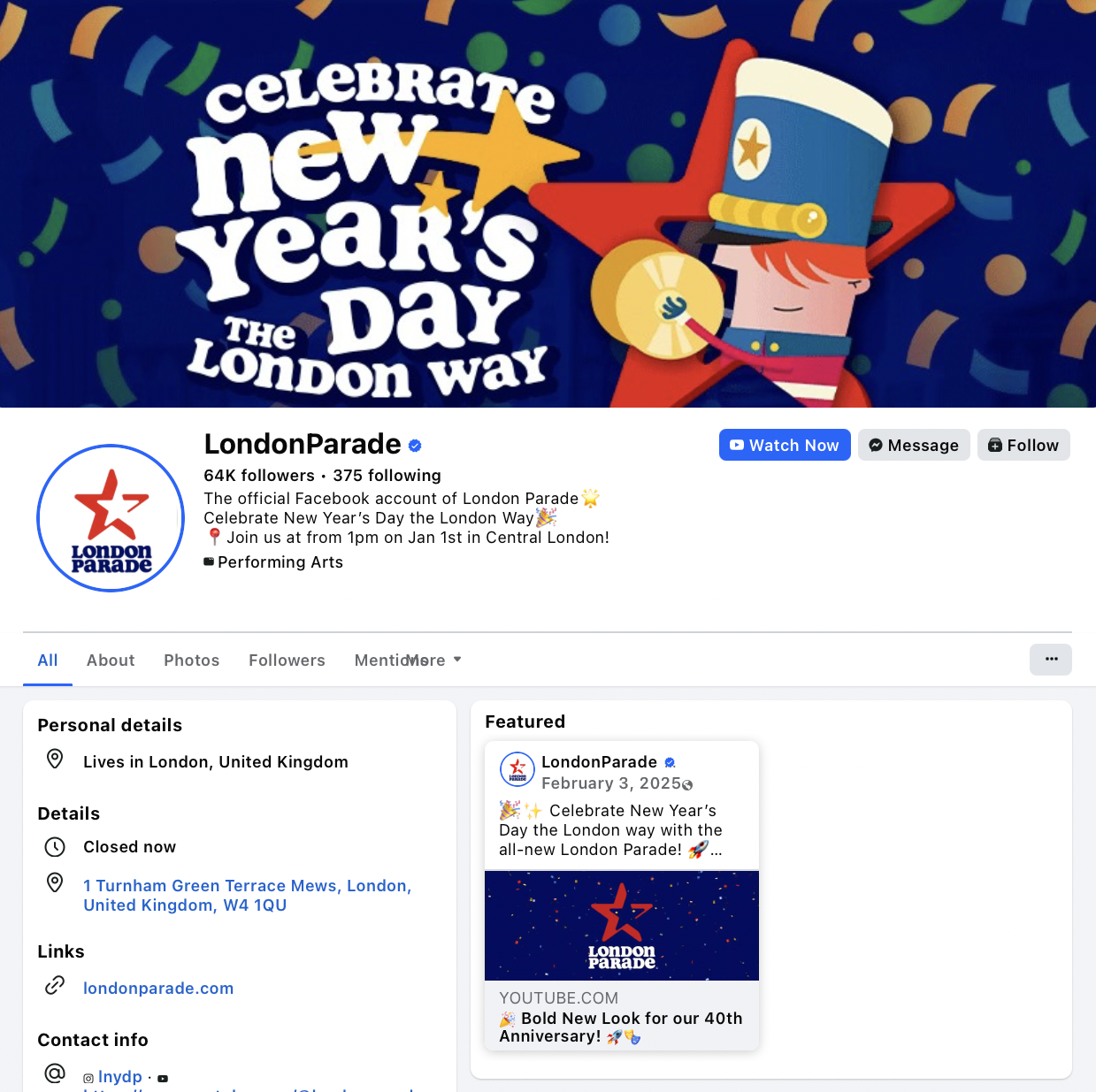Open the LondonParade profile picture
This screenshot has width=1096, height=1092.
pos(111,518)
